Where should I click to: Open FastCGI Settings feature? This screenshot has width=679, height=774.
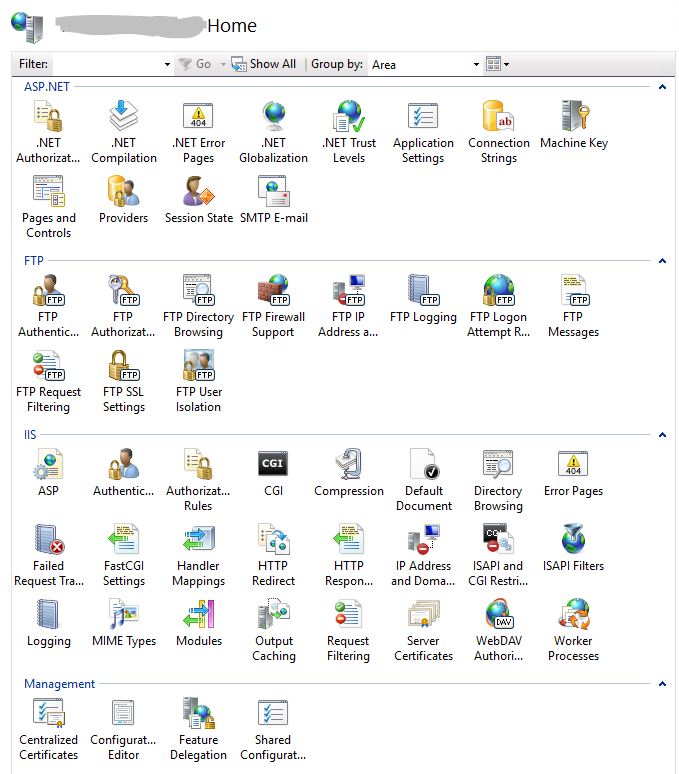pyautogui.click(x=123, y=555)
